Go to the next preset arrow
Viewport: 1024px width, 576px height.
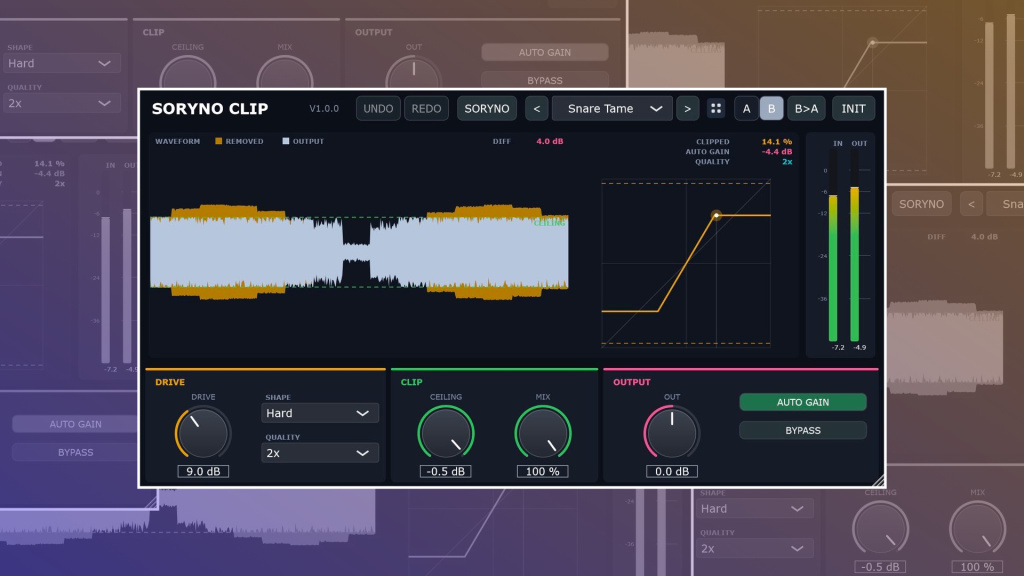[x=687, y=108]
